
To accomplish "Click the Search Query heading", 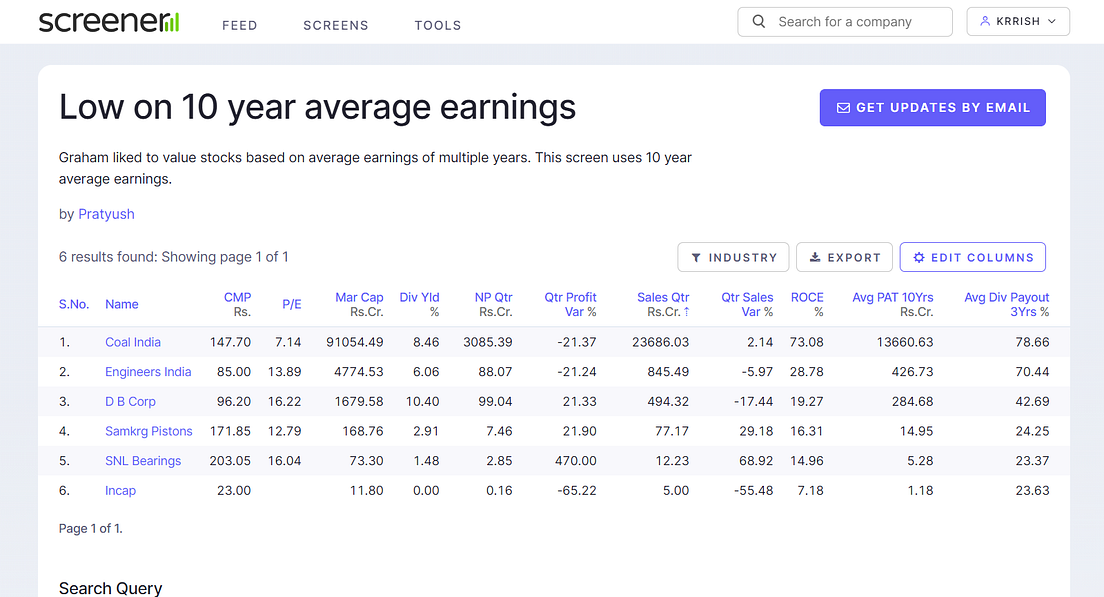I will point(111,588).
